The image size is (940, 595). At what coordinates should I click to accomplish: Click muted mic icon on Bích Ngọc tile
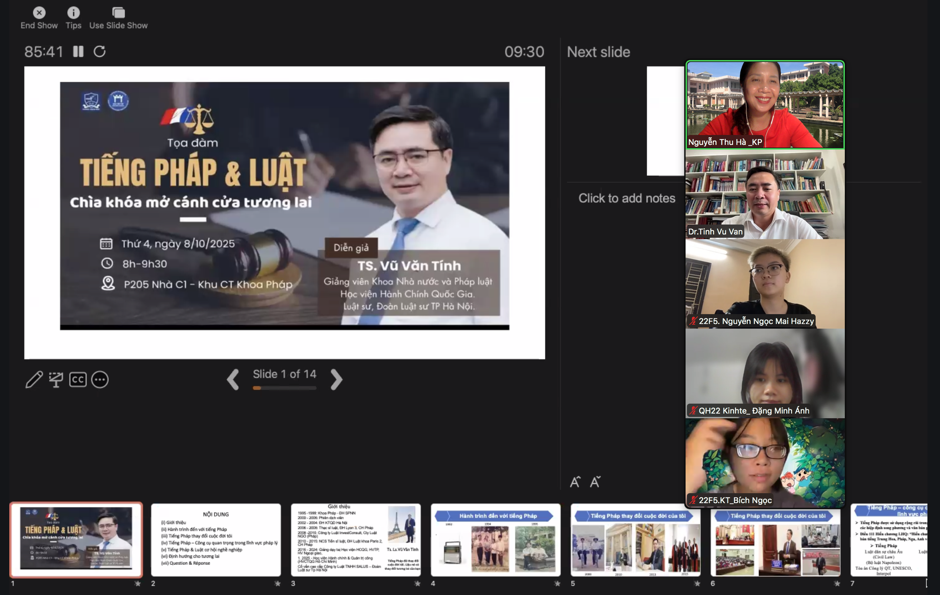693,500
